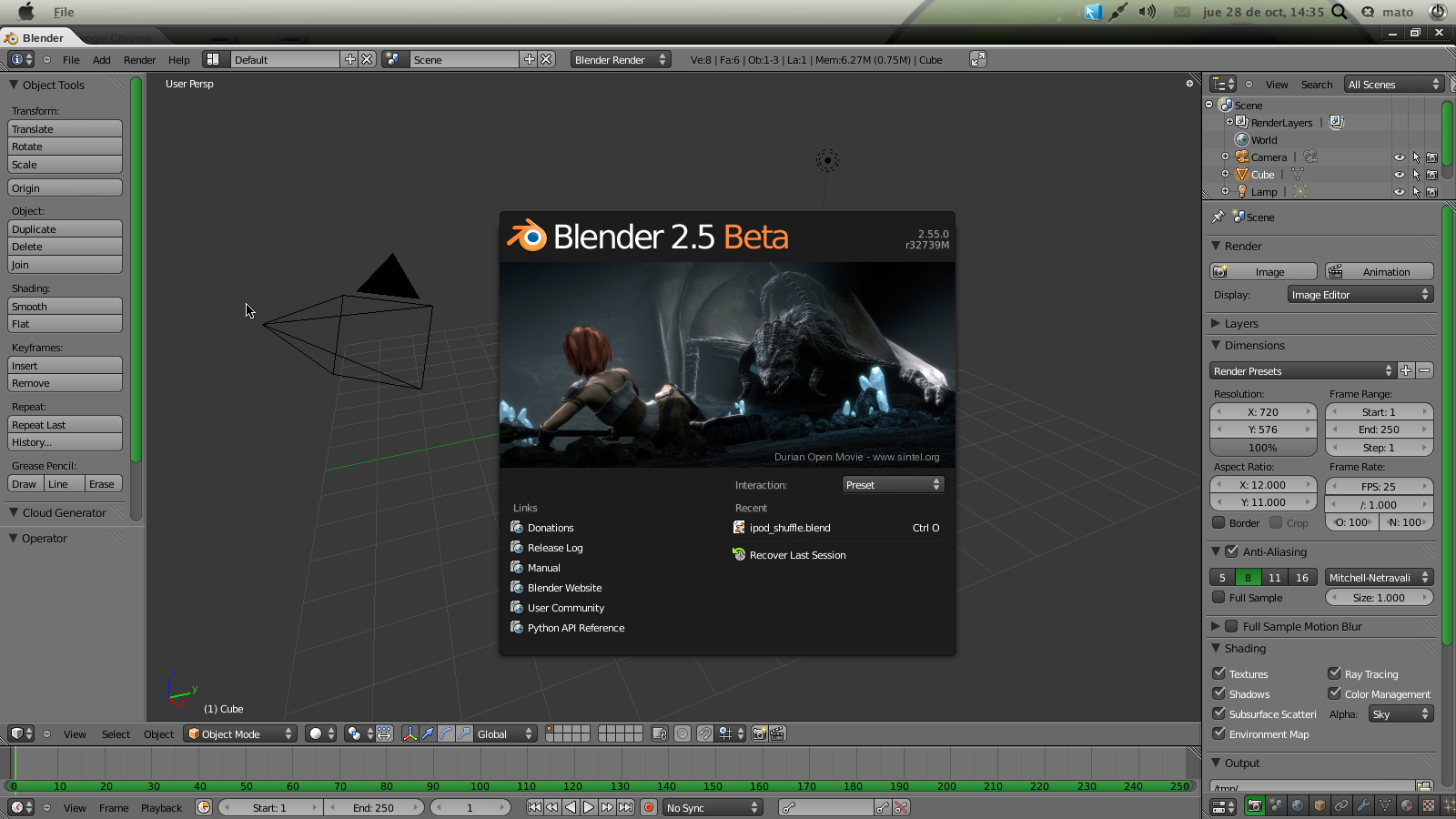Open the World properties globe tab
The image size is (1456, 819).
pyautogui.click(x=1298, y=806)
